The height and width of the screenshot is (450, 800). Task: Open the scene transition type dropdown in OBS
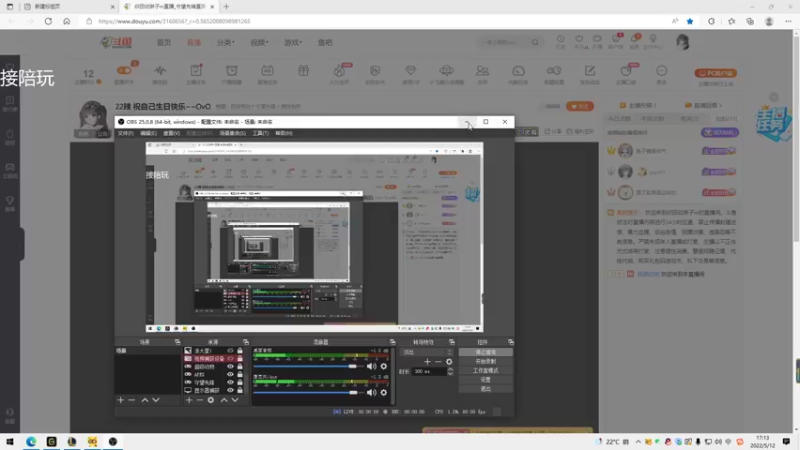pyautogui.click(x=427, y=352)
